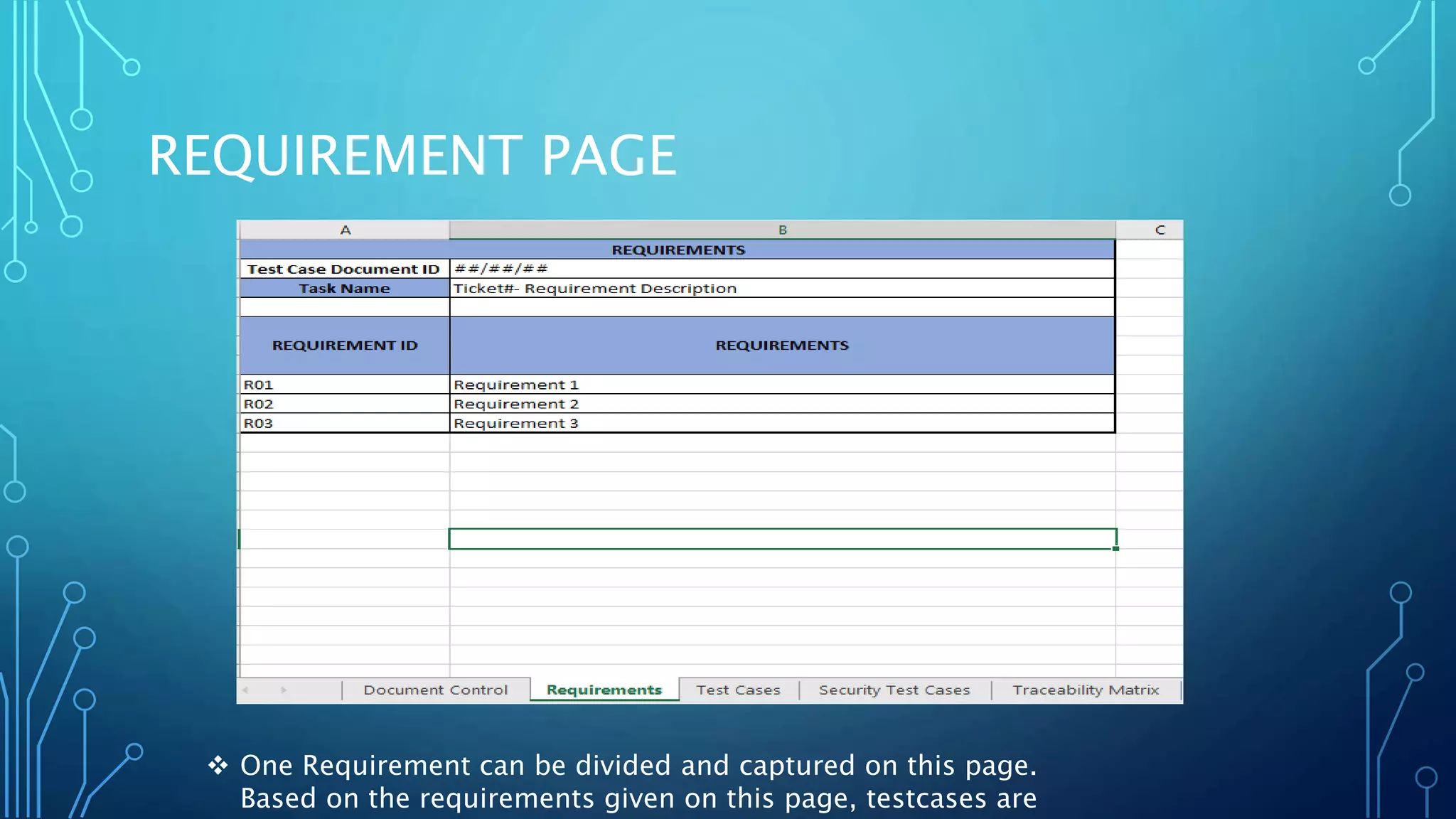Select the Requirement 1 cell
This screenshot has height=819, width=1456.
point(782,385)
